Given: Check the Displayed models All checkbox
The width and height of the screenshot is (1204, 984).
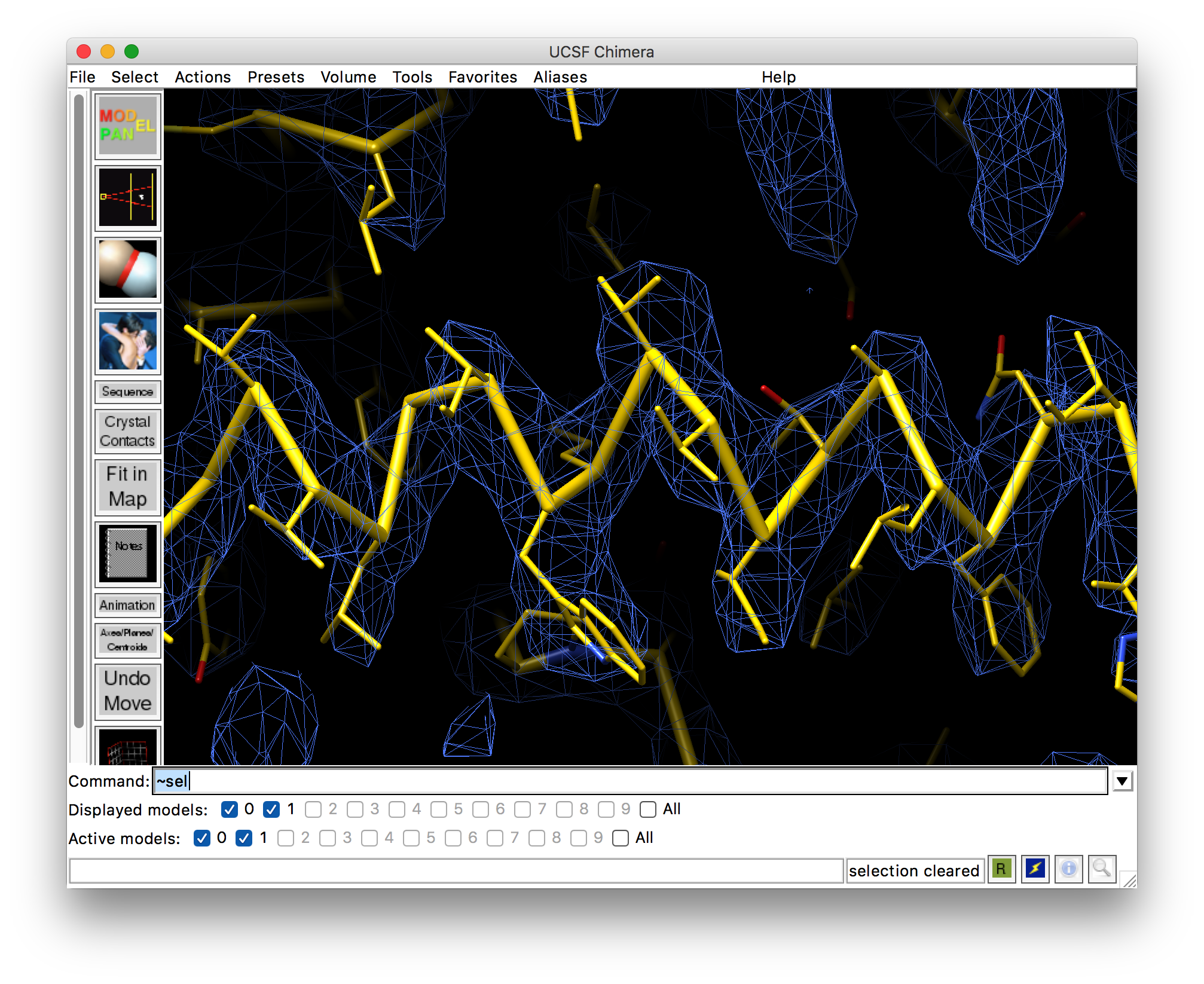Looking at the screenshot, I should coord(648,809).
